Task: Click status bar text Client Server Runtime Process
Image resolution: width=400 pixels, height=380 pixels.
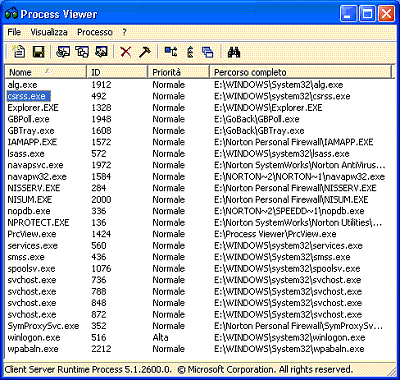Action: pyautogui.click(x=63, y=369)
